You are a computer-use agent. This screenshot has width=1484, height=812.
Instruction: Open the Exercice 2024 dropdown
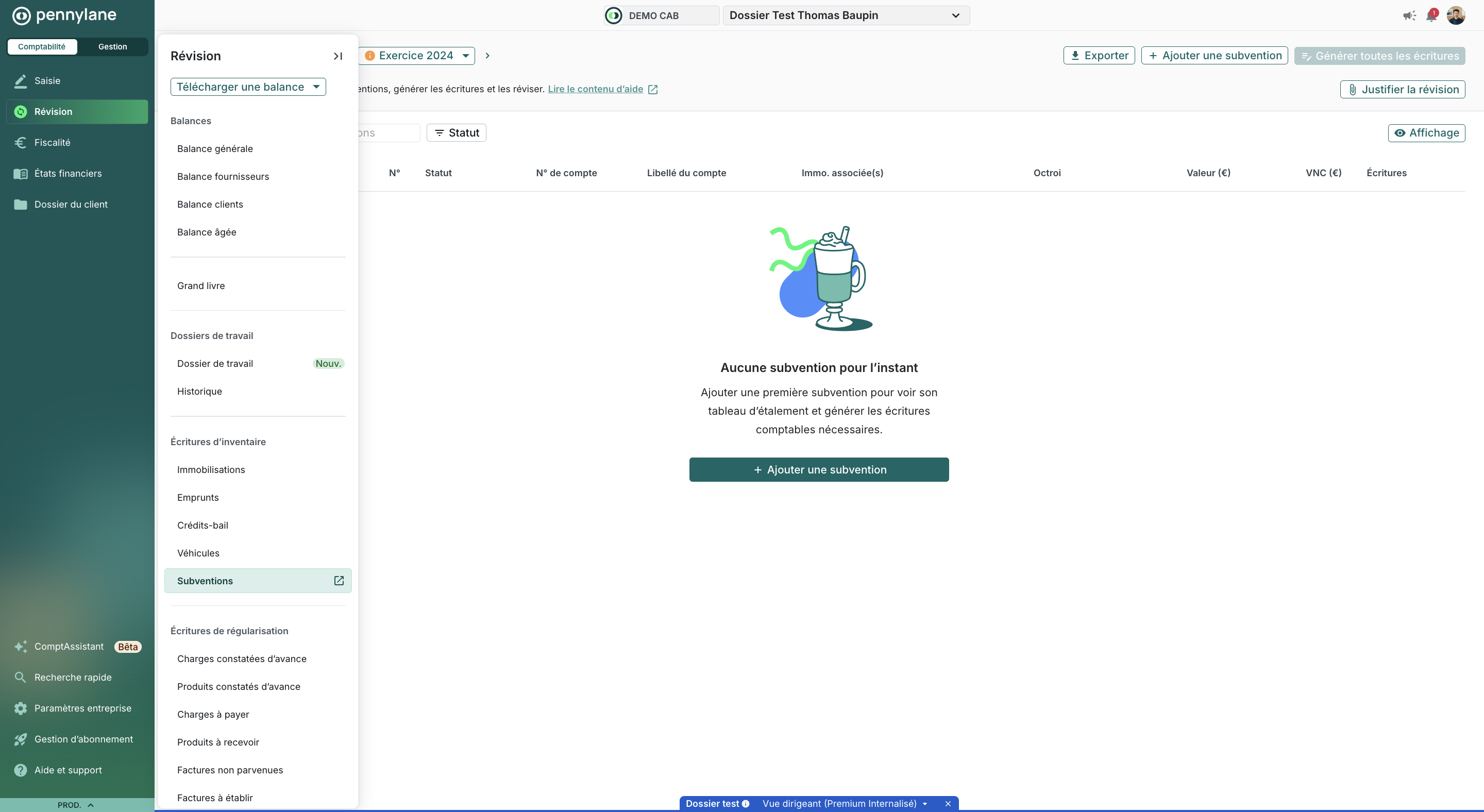tap(417, 56)
